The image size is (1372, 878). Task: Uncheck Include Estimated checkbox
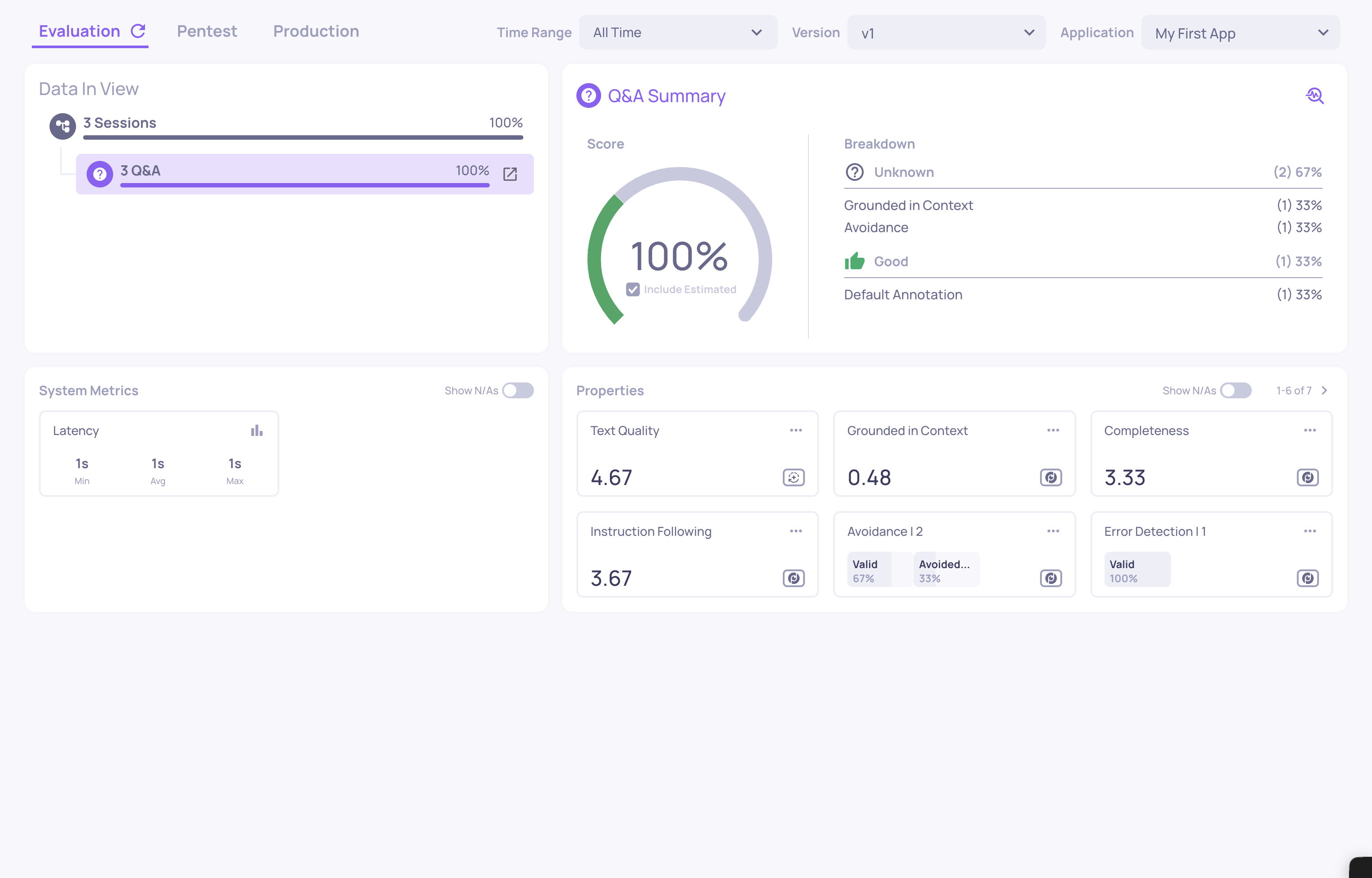coord(633,290)
